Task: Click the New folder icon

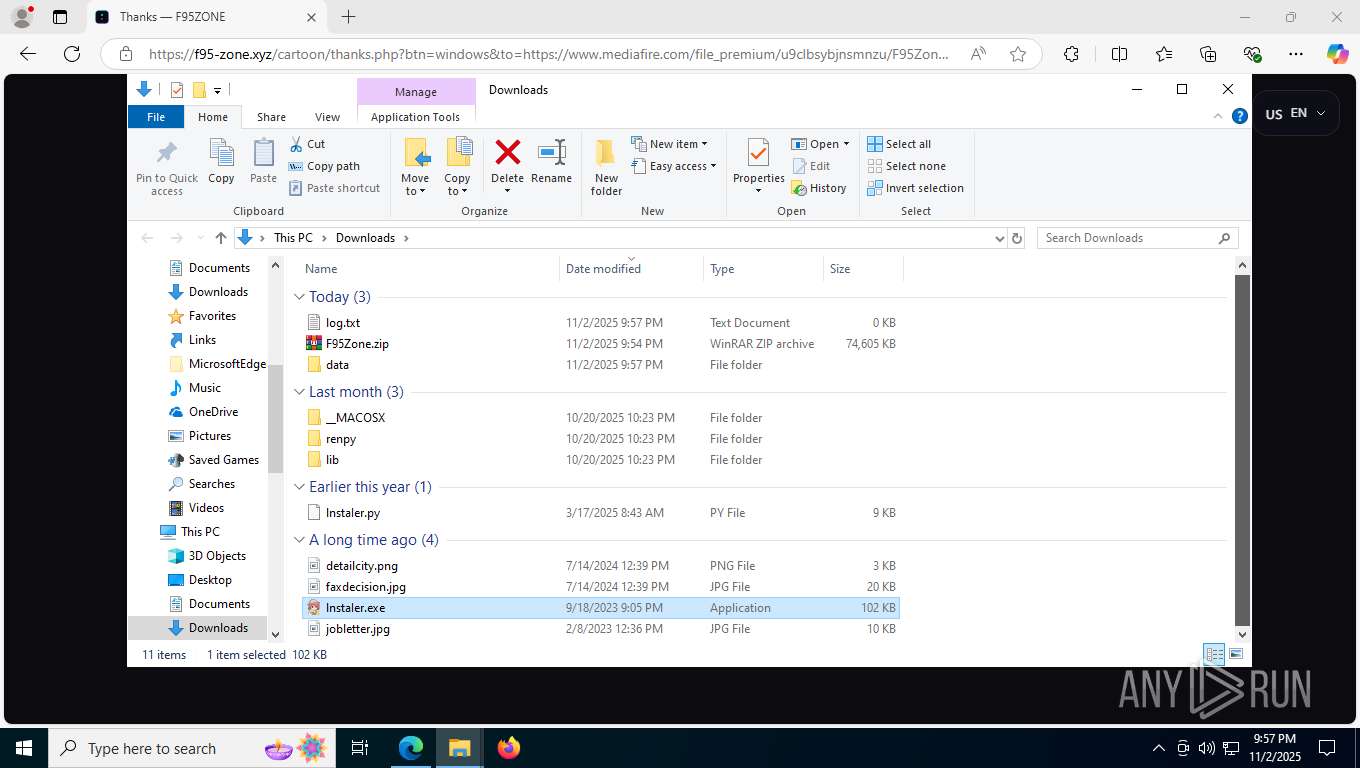Action: tap(606, 152)
